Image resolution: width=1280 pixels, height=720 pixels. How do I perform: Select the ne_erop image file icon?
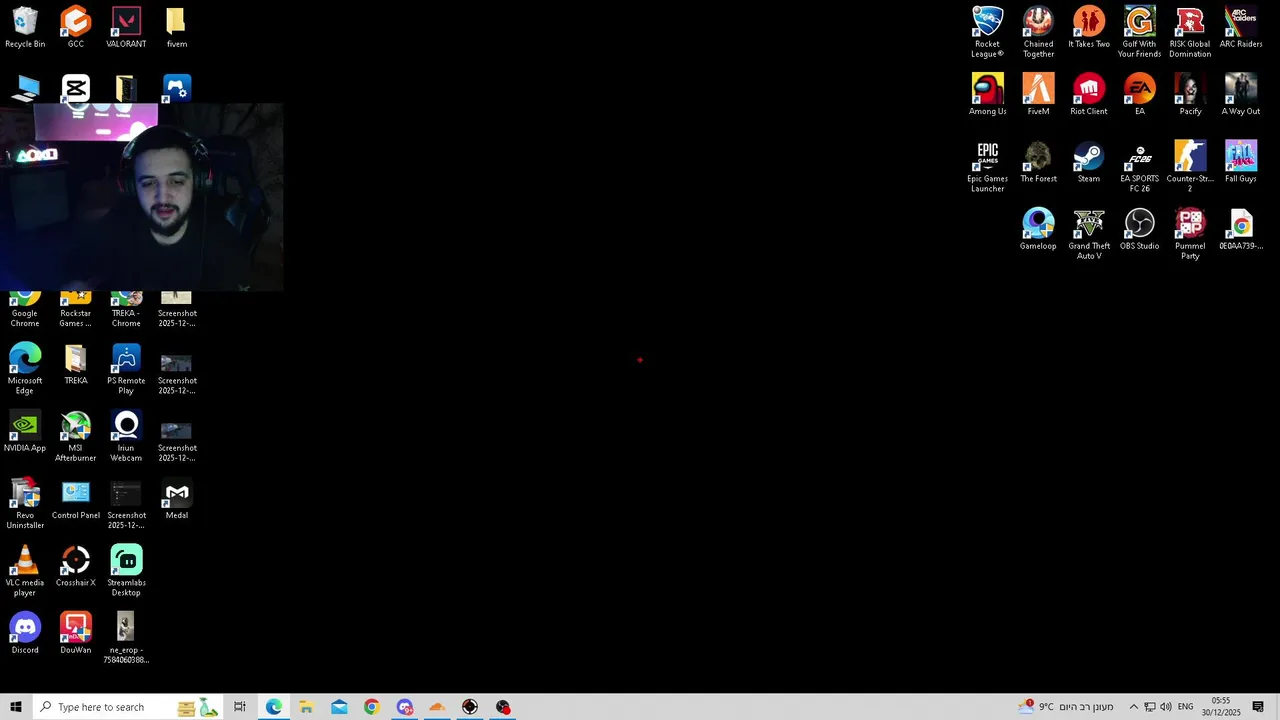[x=126, y=638]
